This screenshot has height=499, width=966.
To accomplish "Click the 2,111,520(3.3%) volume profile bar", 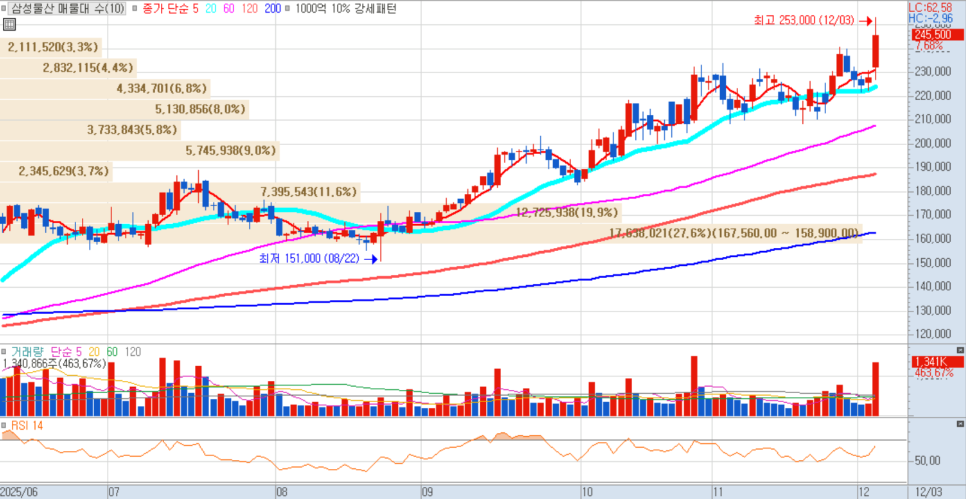I will (51, 47).
